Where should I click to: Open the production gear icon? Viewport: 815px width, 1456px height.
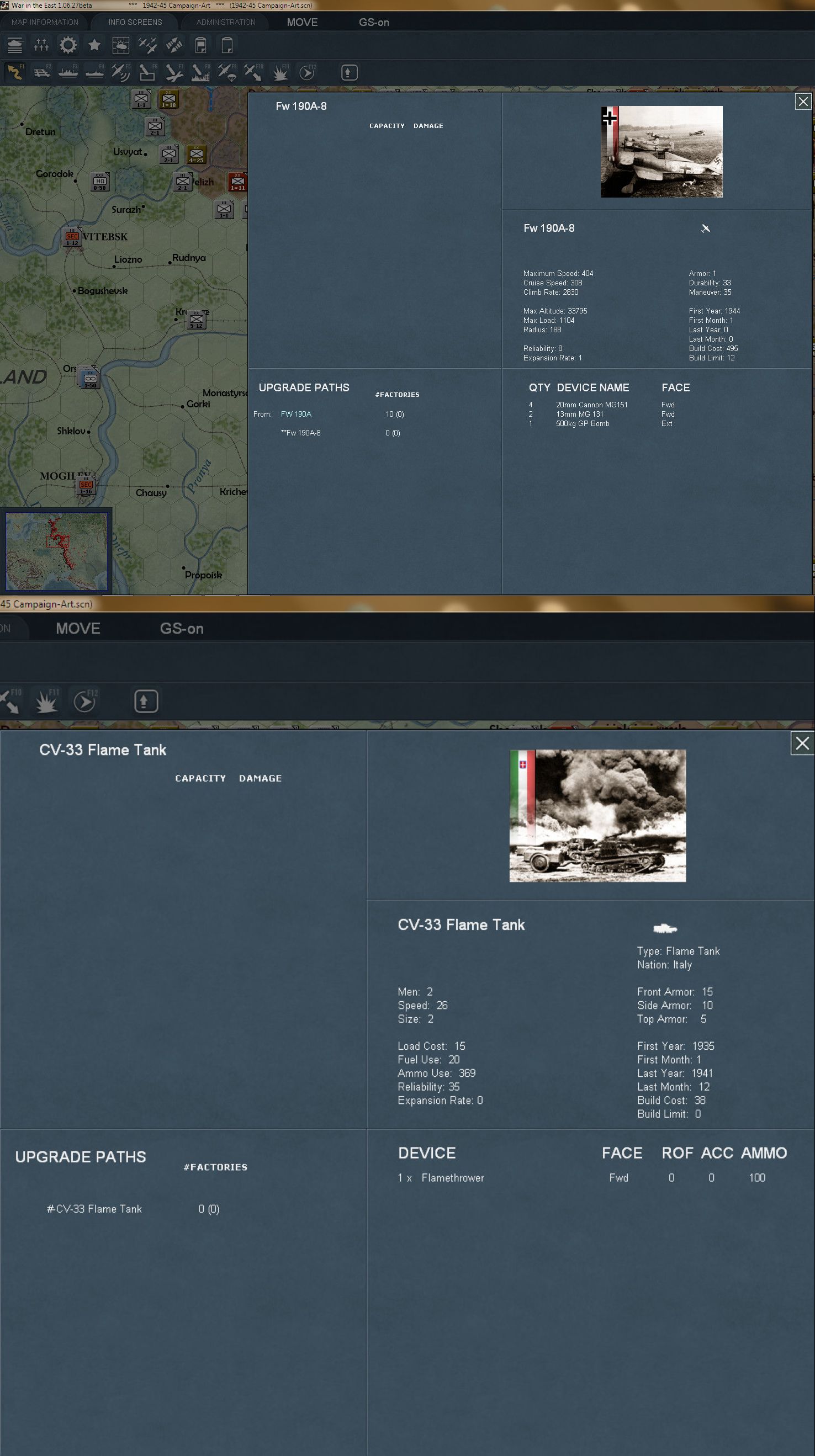pos(68,45)
